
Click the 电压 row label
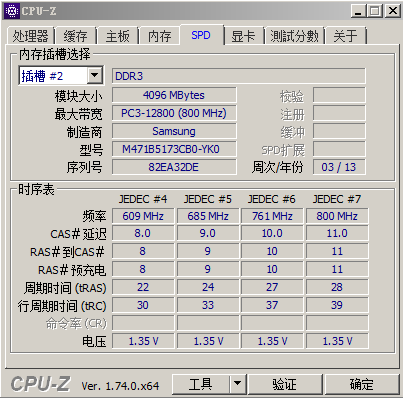tap(94, 342)
